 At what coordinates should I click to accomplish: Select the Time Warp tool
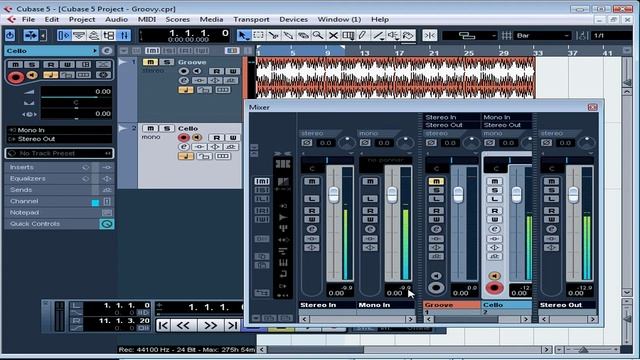pos(348,36)
